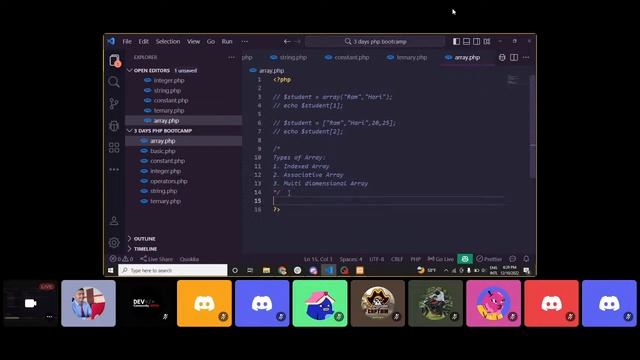The height and width of the screenshot is (360, 640).
Task: Click the command center search box
Action: click(375, 41)
